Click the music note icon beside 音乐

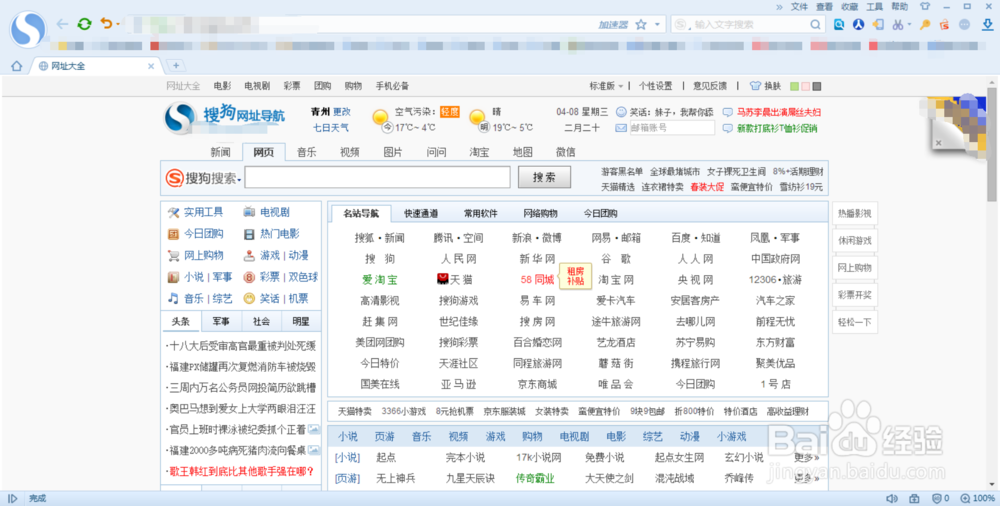pyautogui.click(x=173, y=298)
